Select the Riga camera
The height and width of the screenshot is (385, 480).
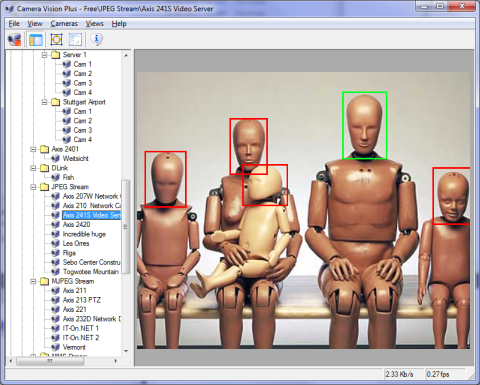[69, 253]
